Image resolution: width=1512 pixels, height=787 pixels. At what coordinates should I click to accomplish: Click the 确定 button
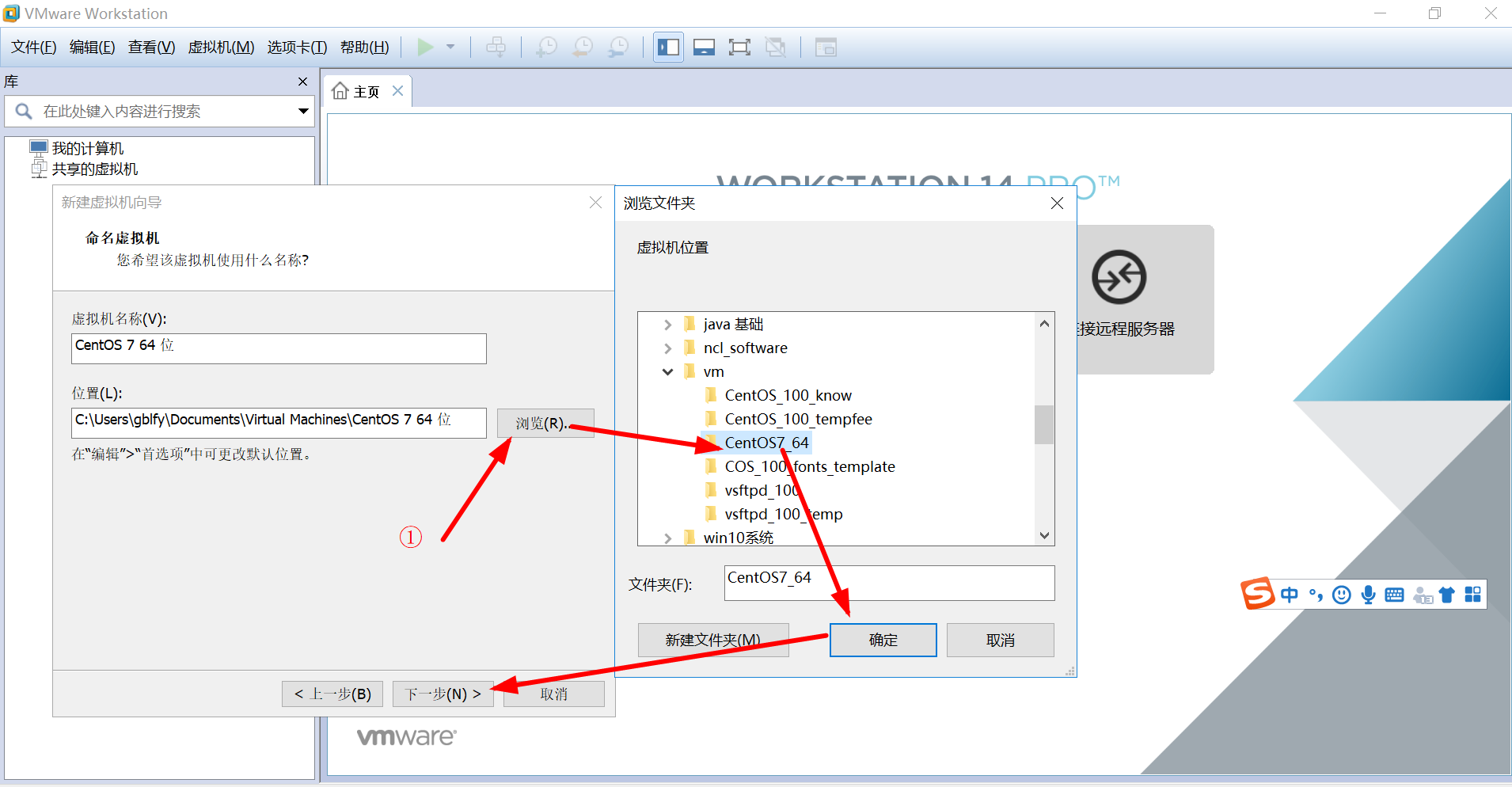point(883,640)
